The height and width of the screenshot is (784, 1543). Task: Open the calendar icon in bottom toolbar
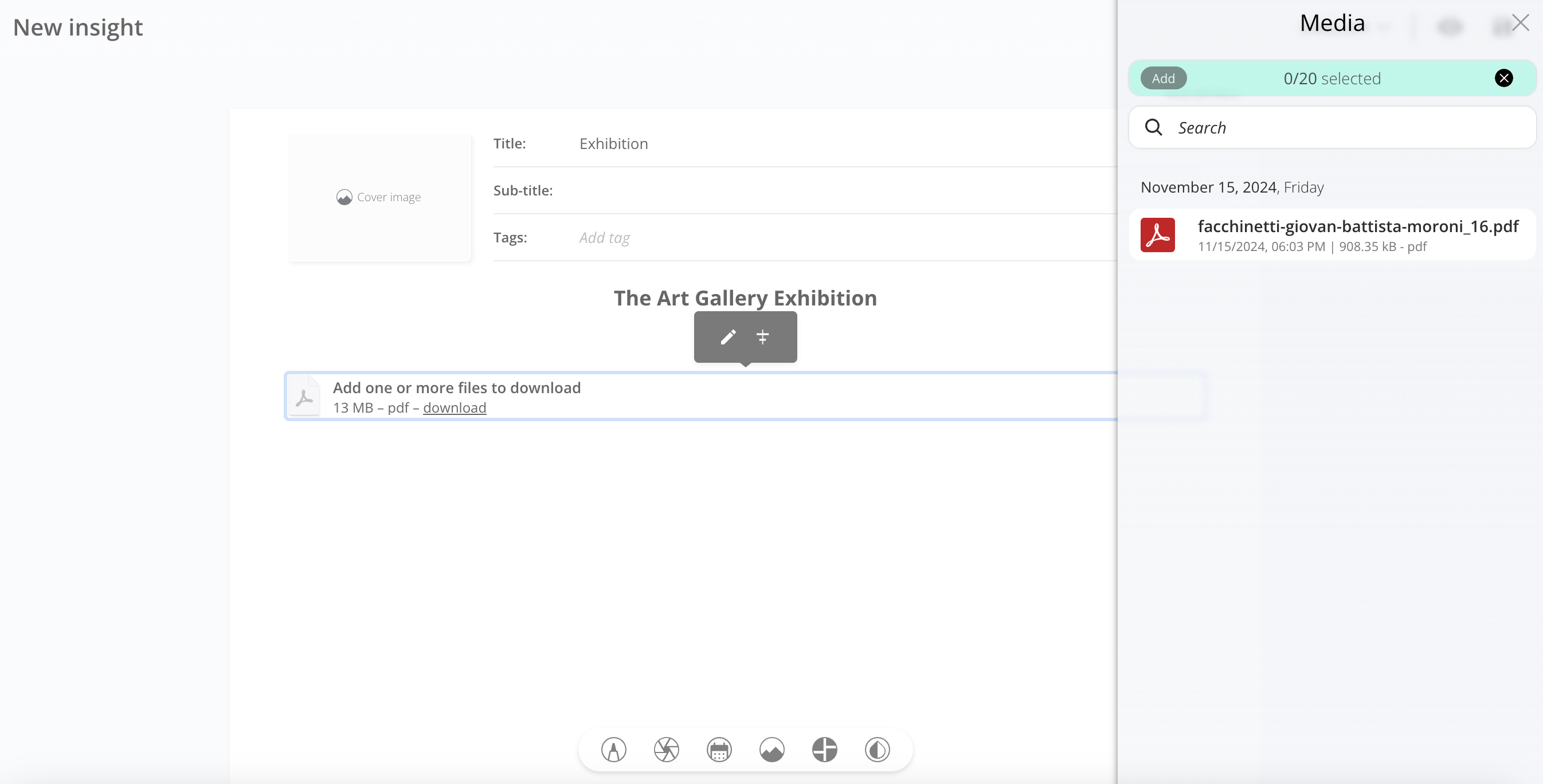pos(719,749)
